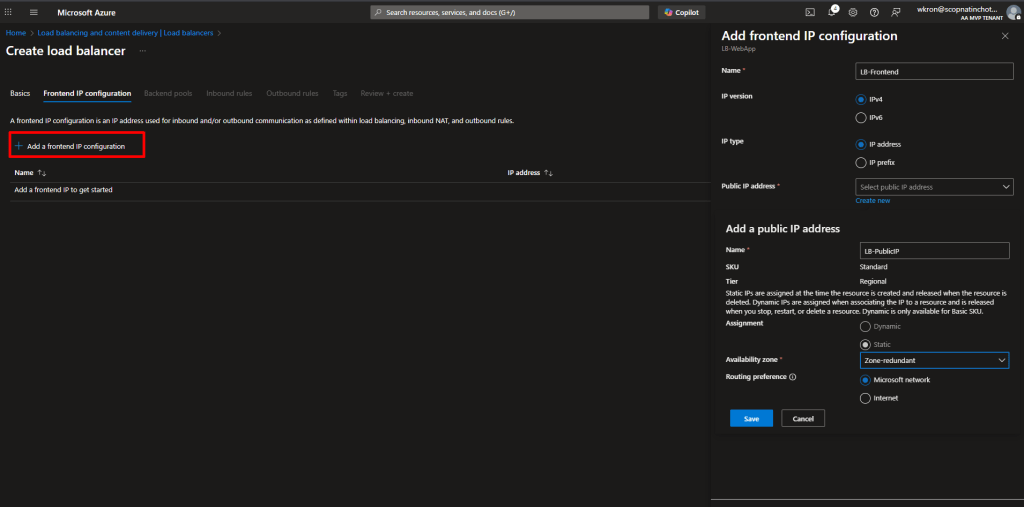This screenshot has height=507, width=1024.
Task: Open the Cloud Shell icon
Action: click(810, 12)
